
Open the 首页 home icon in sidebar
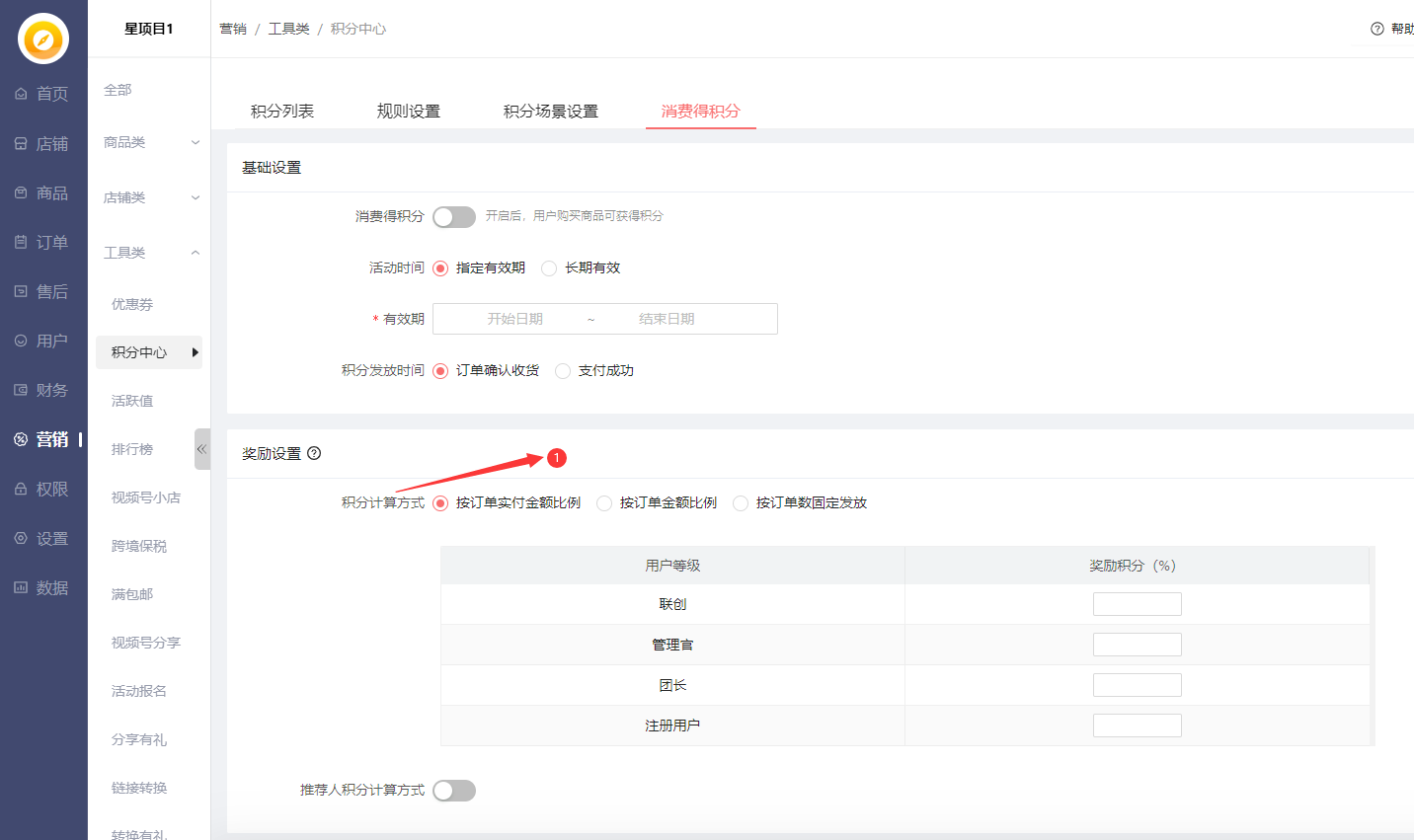click(21, 94)
